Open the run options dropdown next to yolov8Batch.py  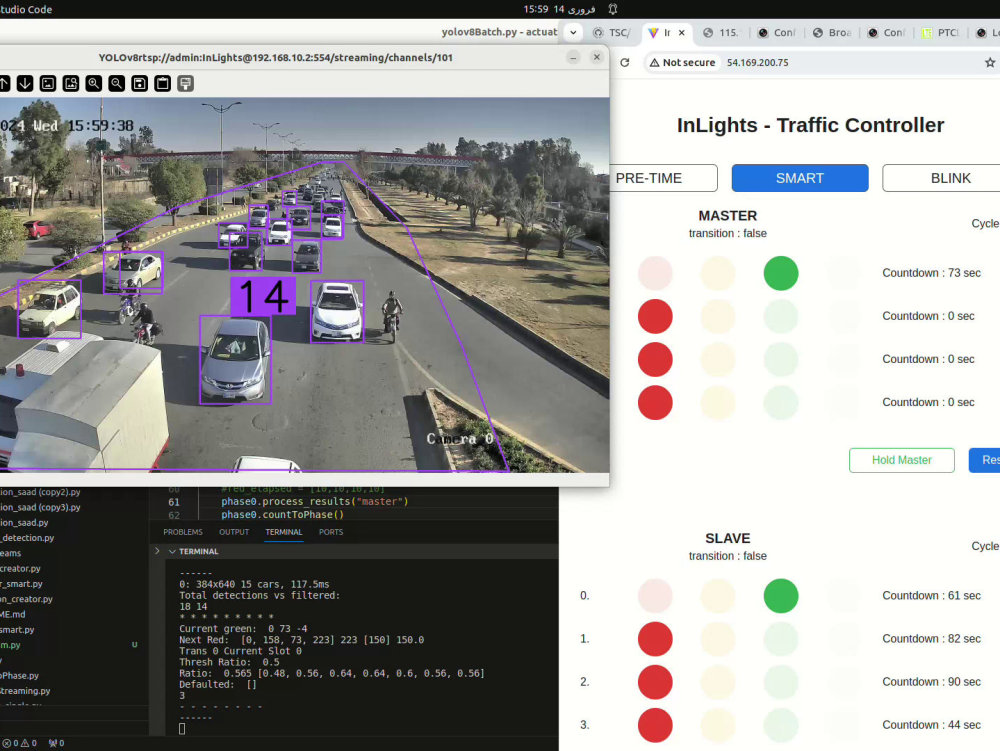(x=572, y=32)
